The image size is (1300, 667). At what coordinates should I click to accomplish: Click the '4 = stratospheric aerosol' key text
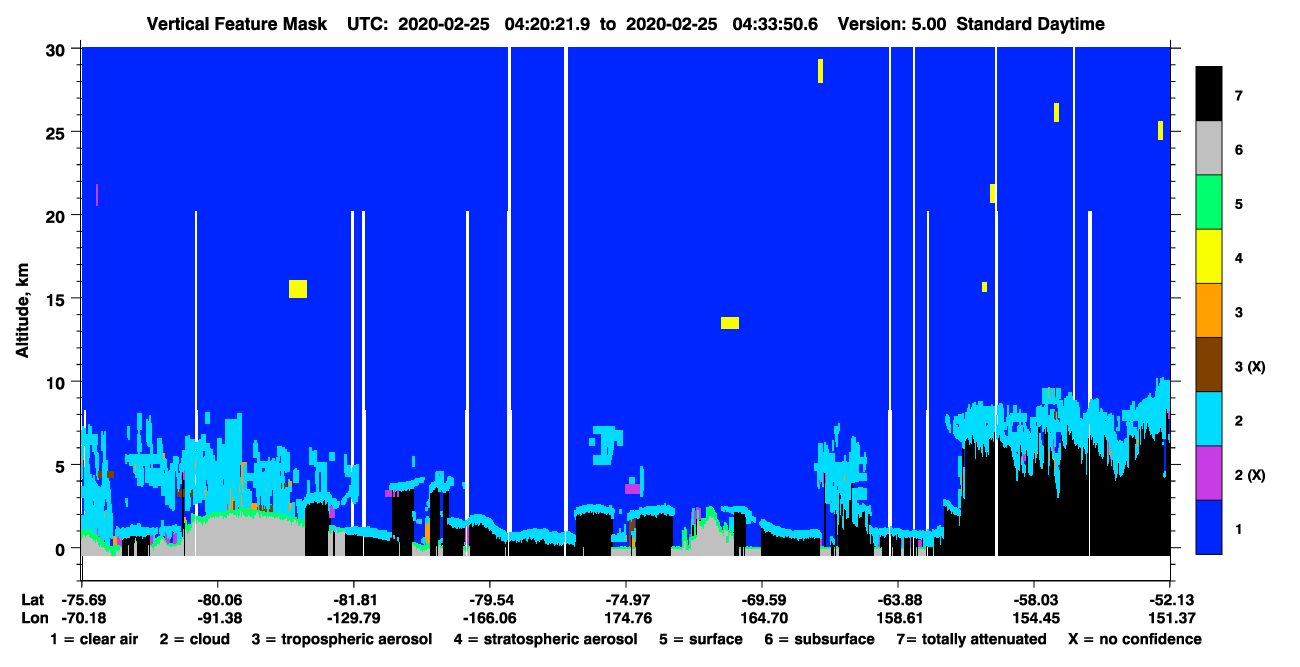point(545,639)
